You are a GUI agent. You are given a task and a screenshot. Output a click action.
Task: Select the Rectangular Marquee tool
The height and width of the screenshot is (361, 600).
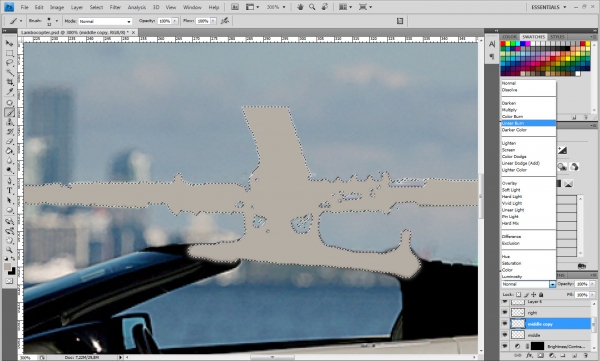click(9, 53)
